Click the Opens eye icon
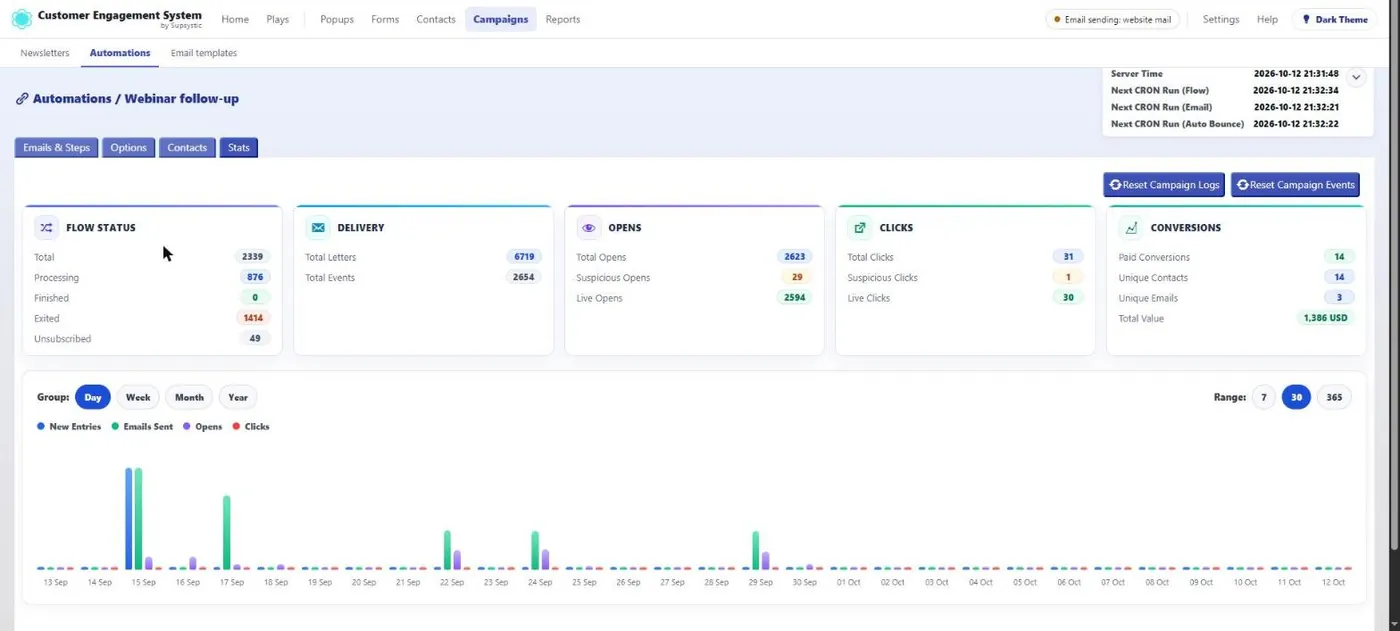 [589, 228]
